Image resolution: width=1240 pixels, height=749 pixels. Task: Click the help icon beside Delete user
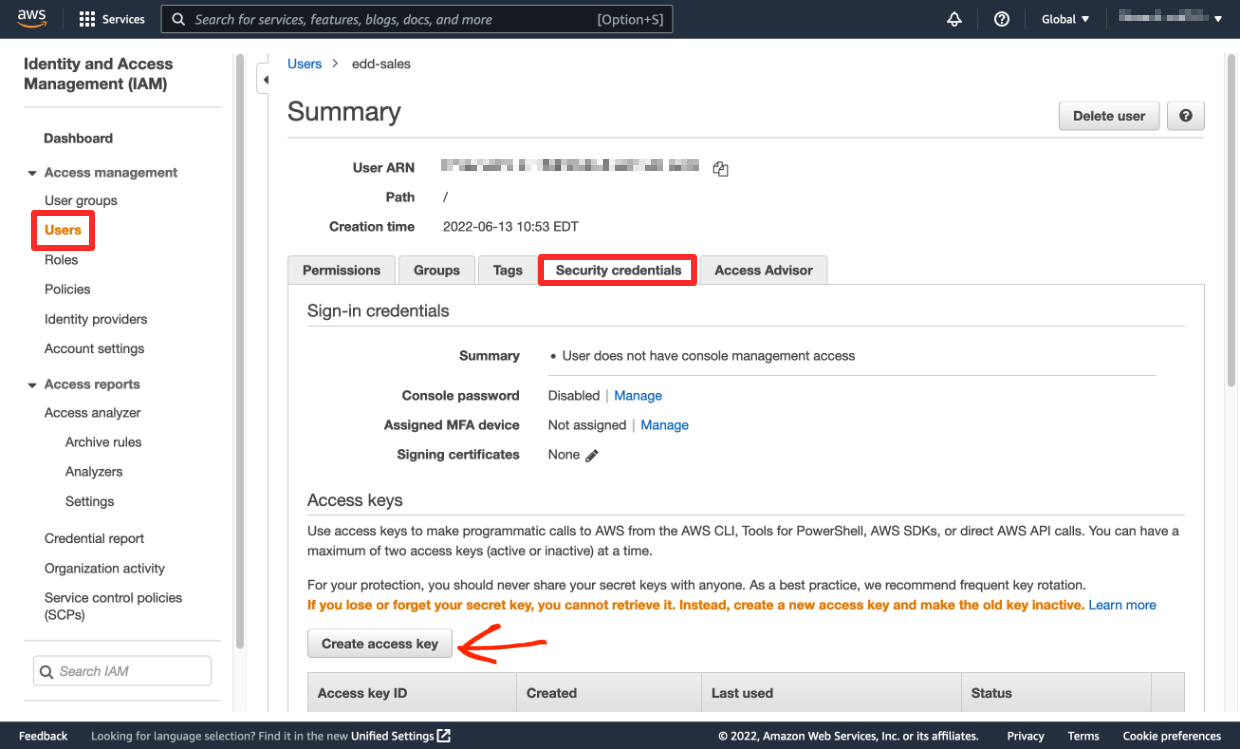coord(1185,115)
